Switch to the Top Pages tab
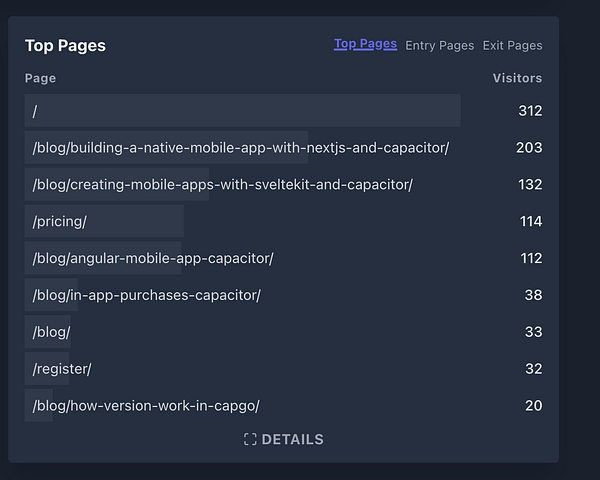The width and height of the screenshot is (600, 480). [x=365, y=44]
